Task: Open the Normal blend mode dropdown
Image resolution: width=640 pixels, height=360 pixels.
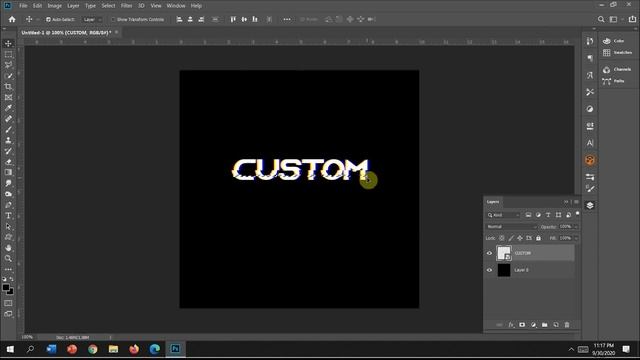Action: 511,227
